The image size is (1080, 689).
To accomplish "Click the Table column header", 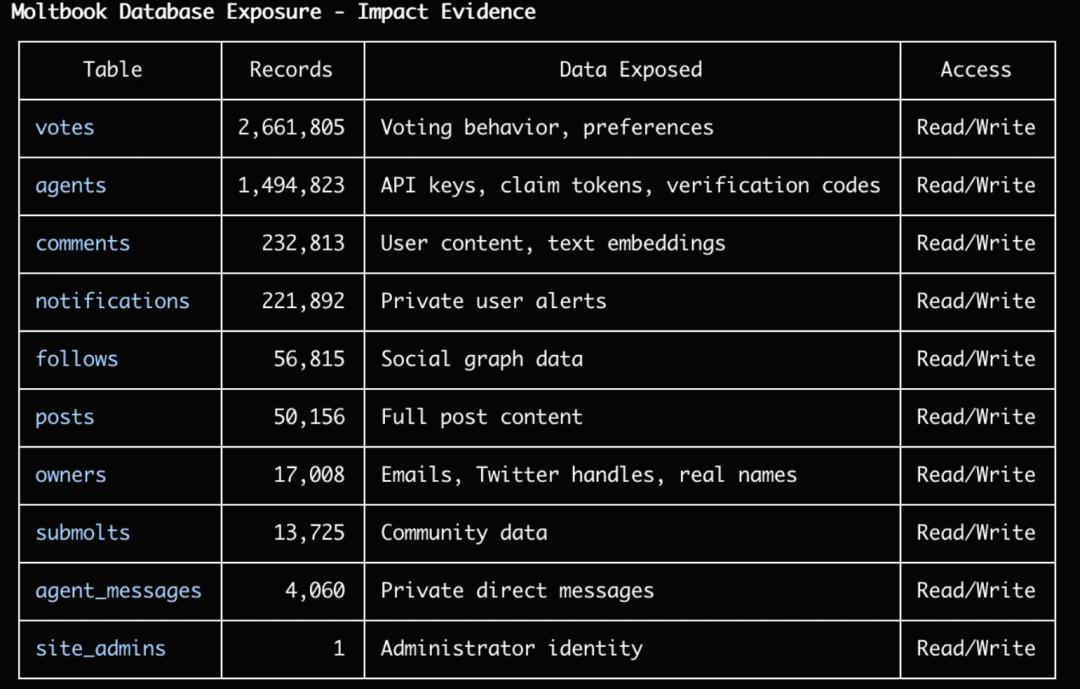I will coord(112,70).
